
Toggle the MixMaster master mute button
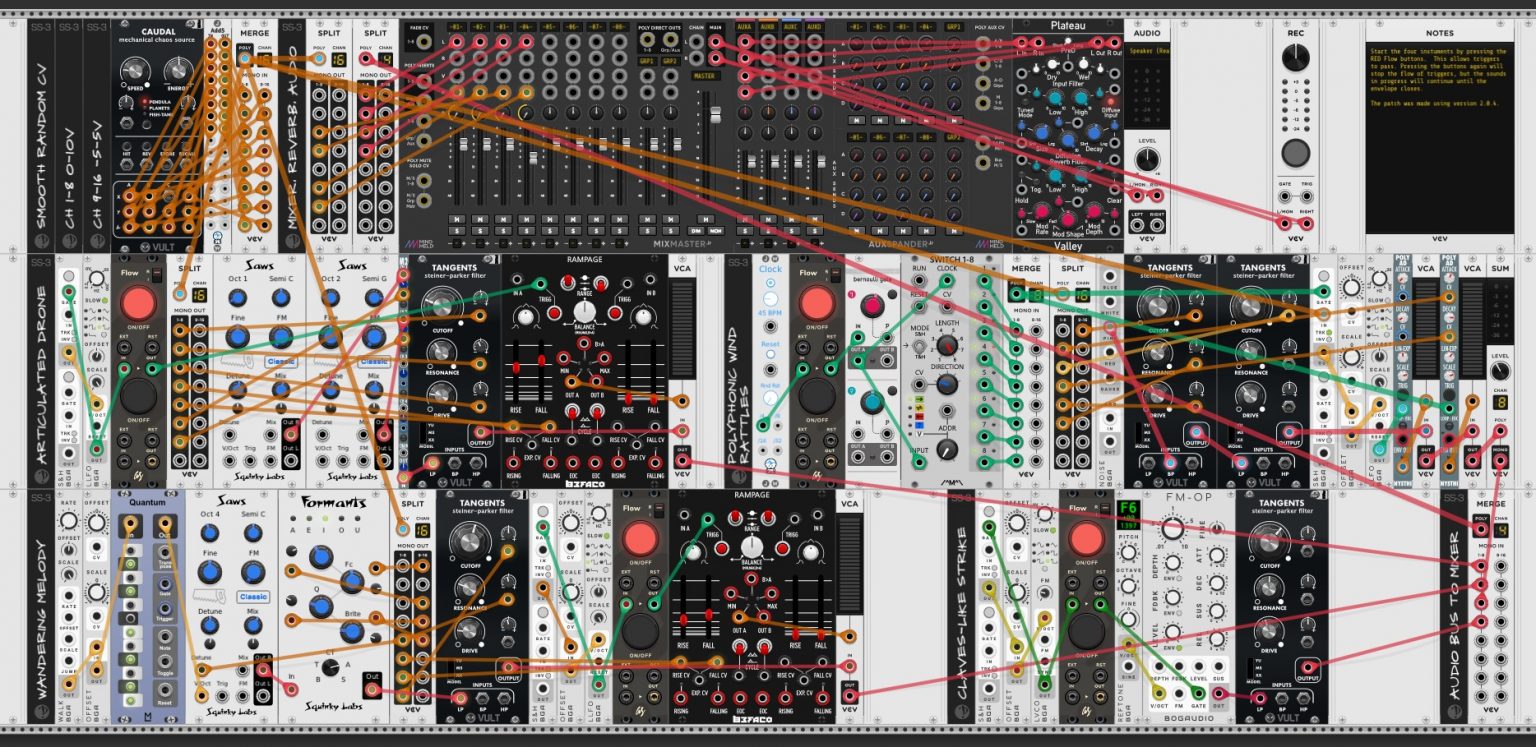point(705,219)
